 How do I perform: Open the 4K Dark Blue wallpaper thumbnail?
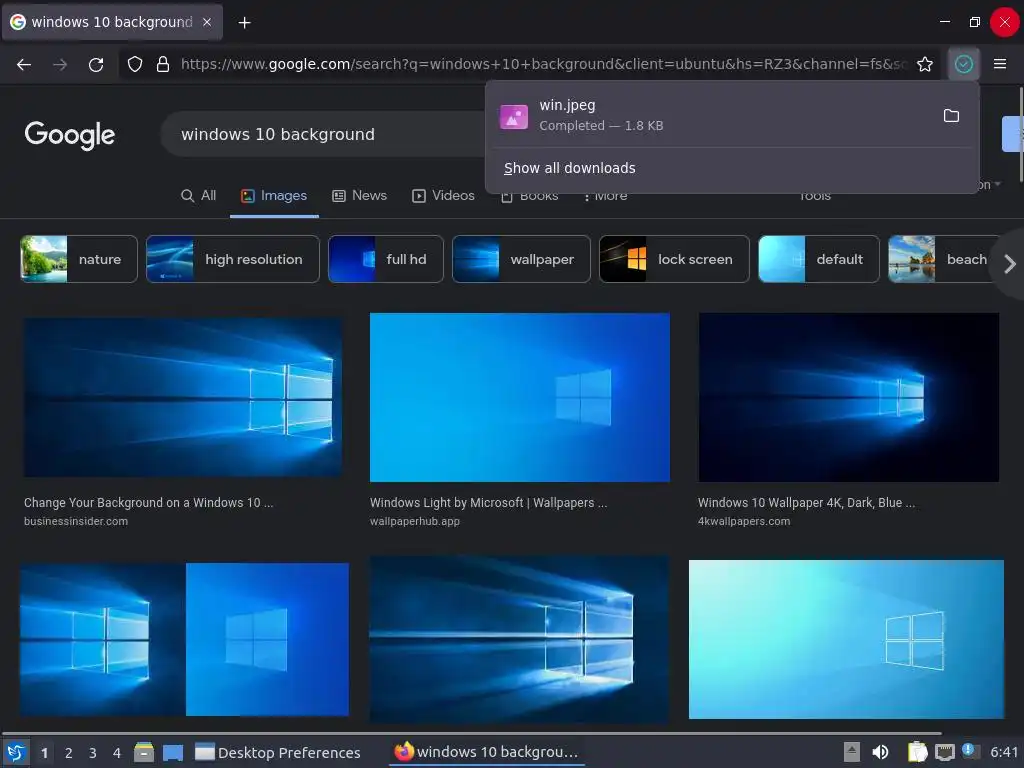(x=849, y=397)
